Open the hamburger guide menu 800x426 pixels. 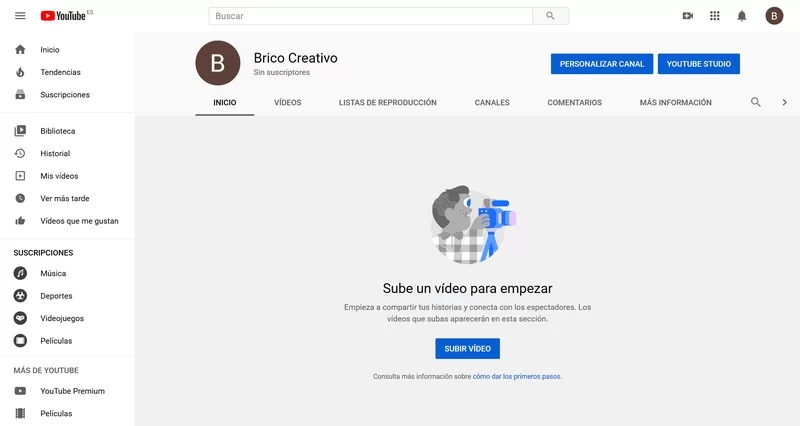pyautogui.click(x=20, y=16)
